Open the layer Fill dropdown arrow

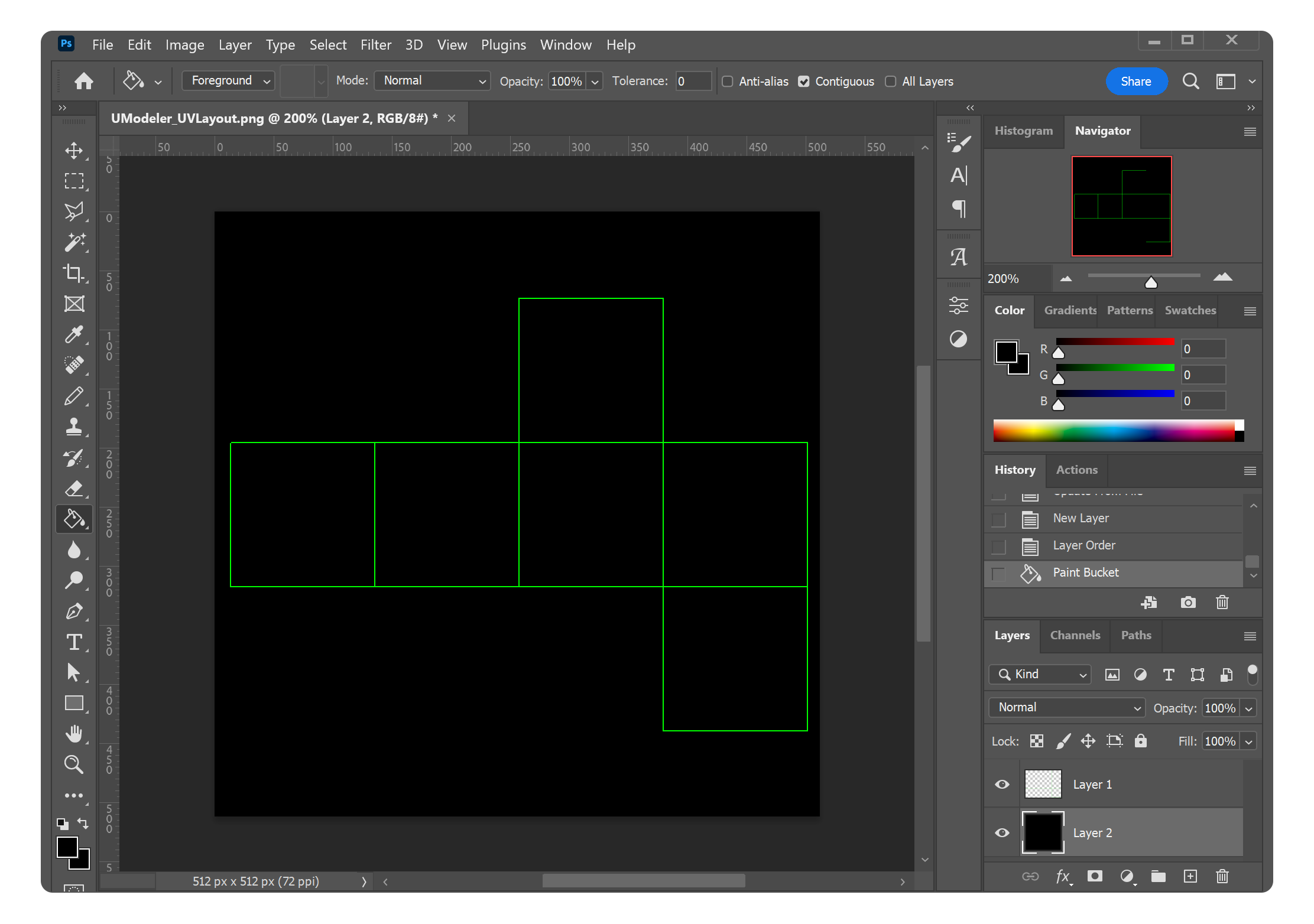click(1249, 741)
